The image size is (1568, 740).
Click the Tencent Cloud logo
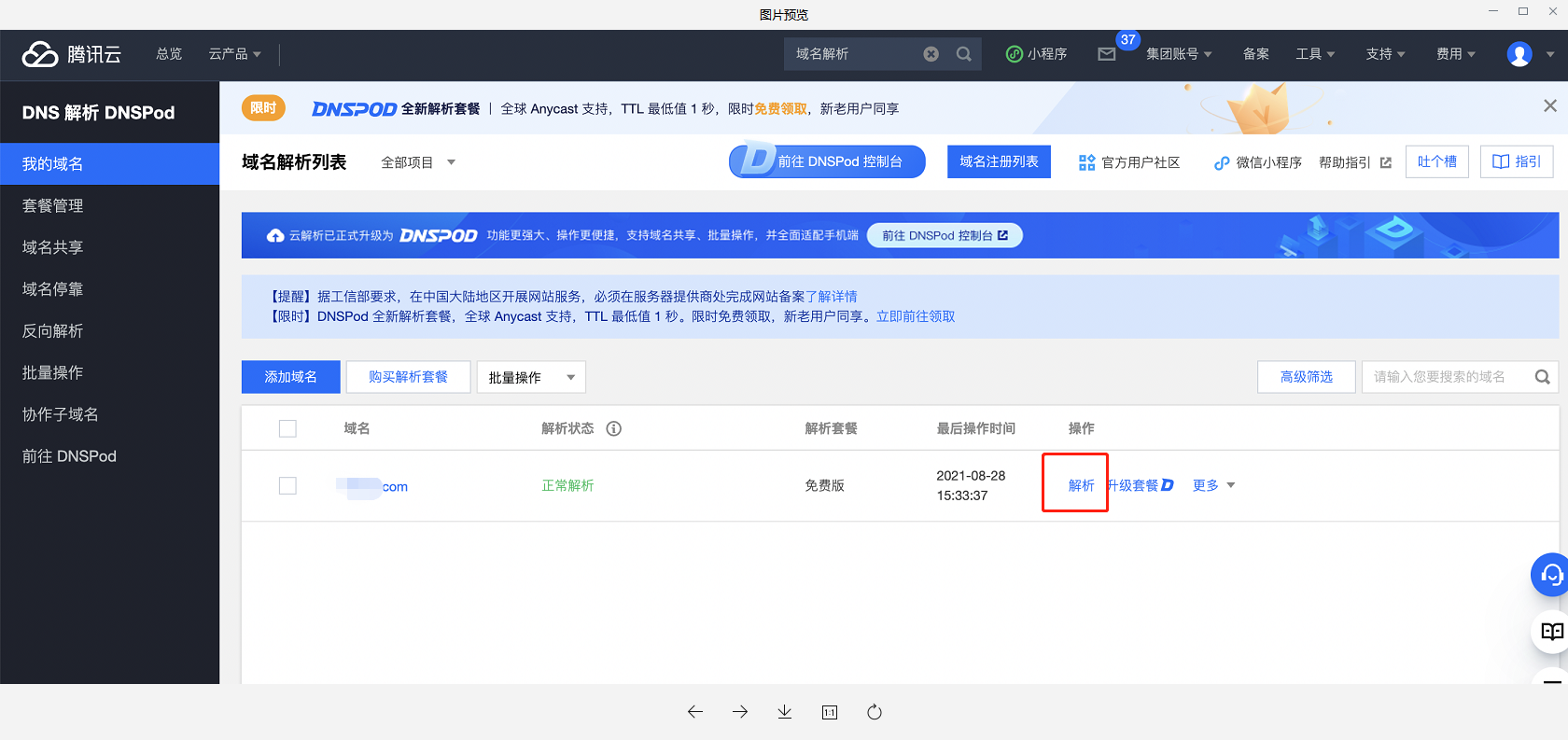pyautogui.click(x=72, y=54)
